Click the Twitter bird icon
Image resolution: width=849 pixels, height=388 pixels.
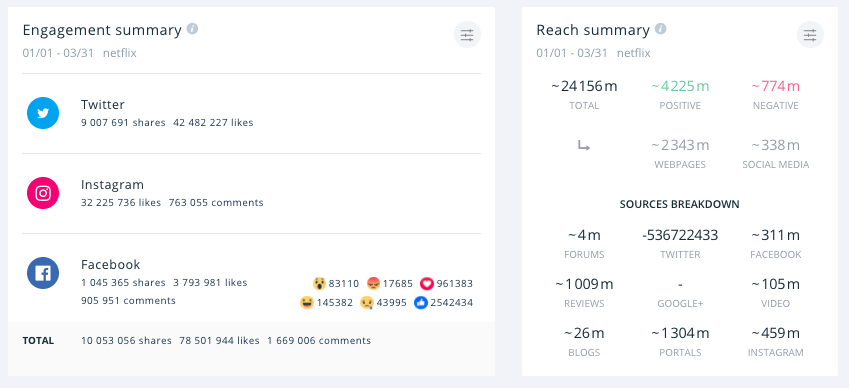point(43,113)
